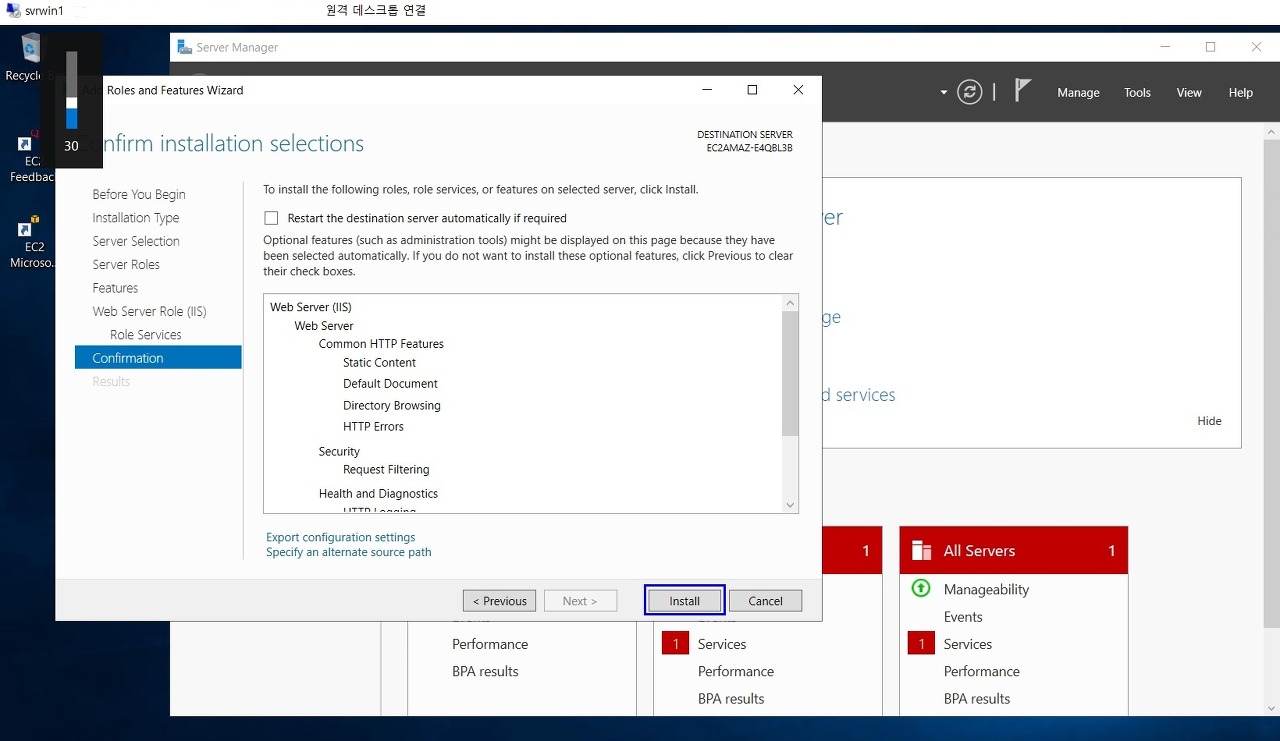Click the Cancel button in the wizard
Viewport: 1280px width, 741px height.
[765, 601]
